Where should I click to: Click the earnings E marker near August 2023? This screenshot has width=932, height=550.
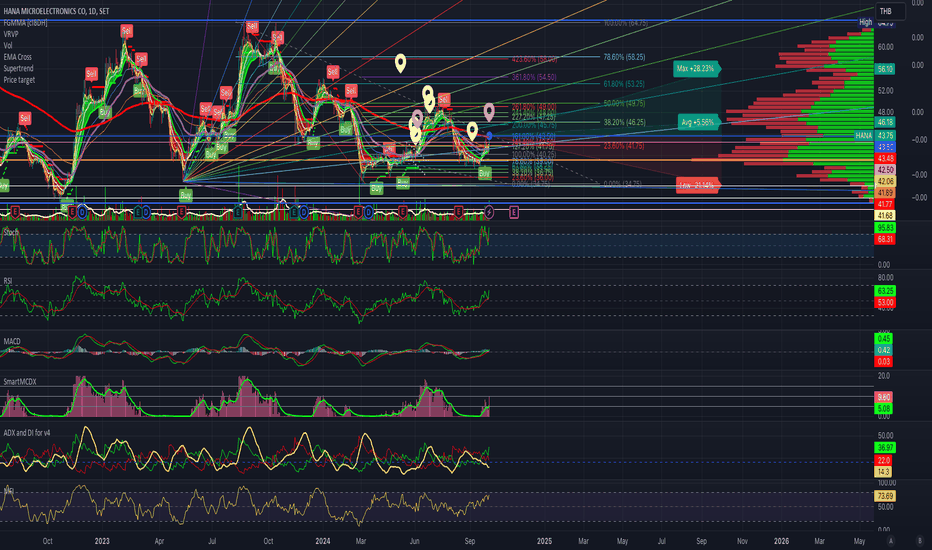click(238, 212)
